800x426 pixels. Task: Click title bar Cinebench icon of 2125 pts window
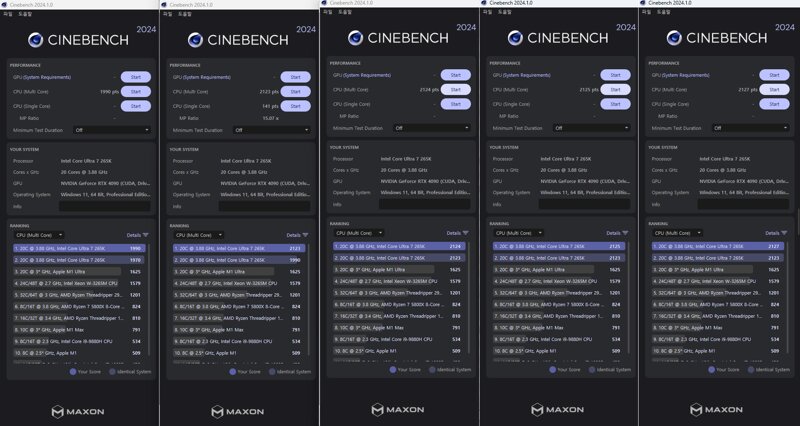pyautogui.click(x=484, y=3)
